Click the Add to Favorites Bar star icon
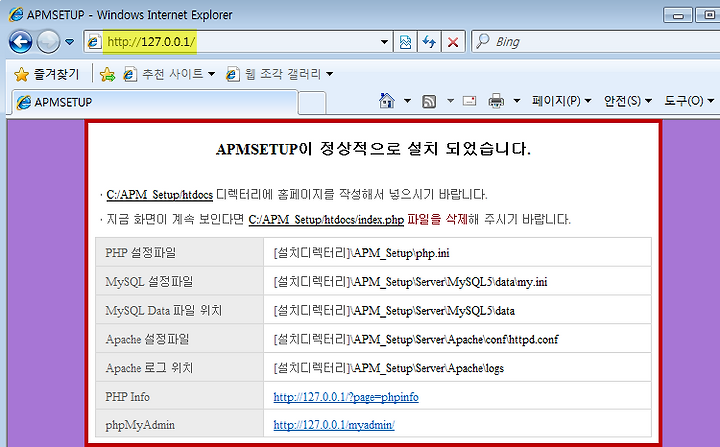This screenshot has height=447, width=720. pyautogui.click(x=107, y=74)
